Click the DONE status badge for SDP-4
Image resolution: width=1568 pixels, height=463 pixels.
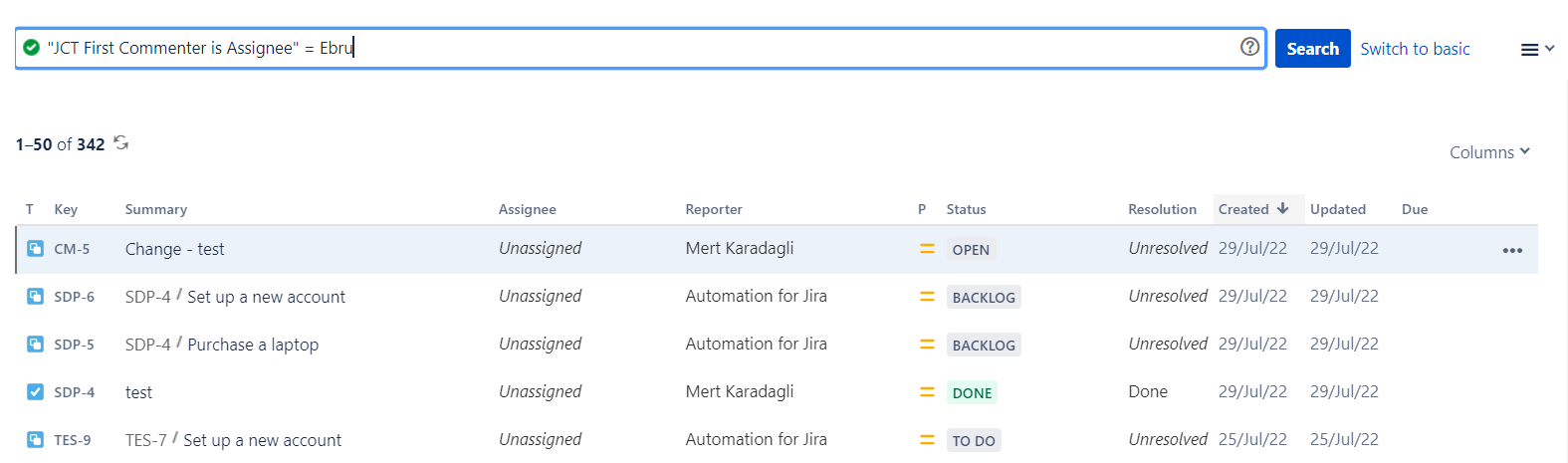coord(972,393)
